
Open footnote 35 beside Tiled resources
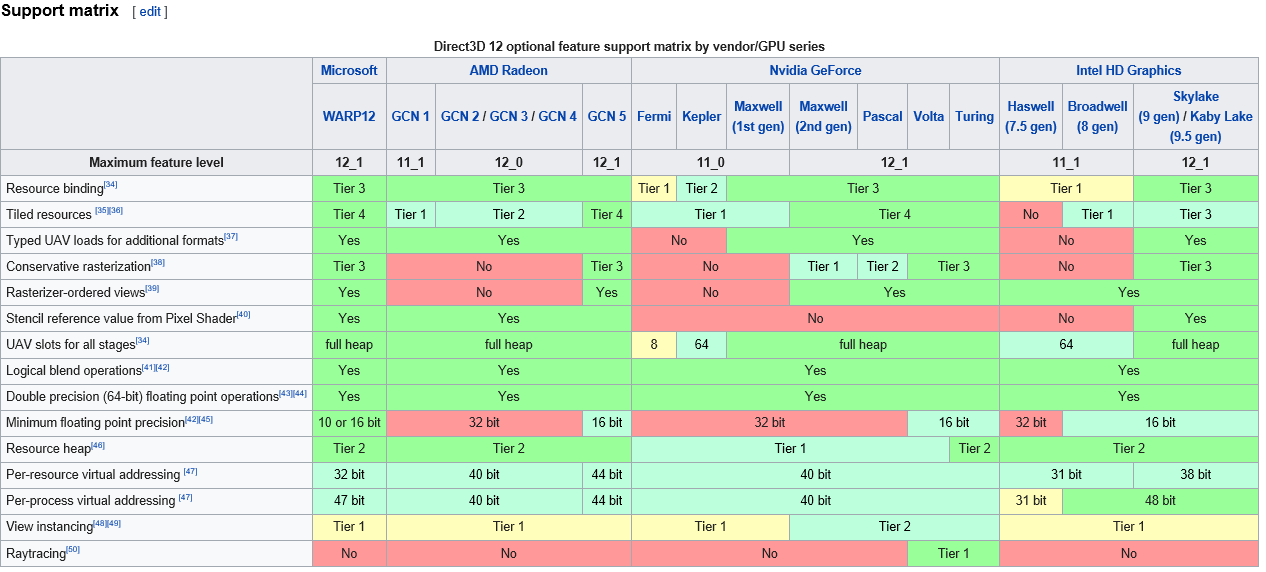102,211
